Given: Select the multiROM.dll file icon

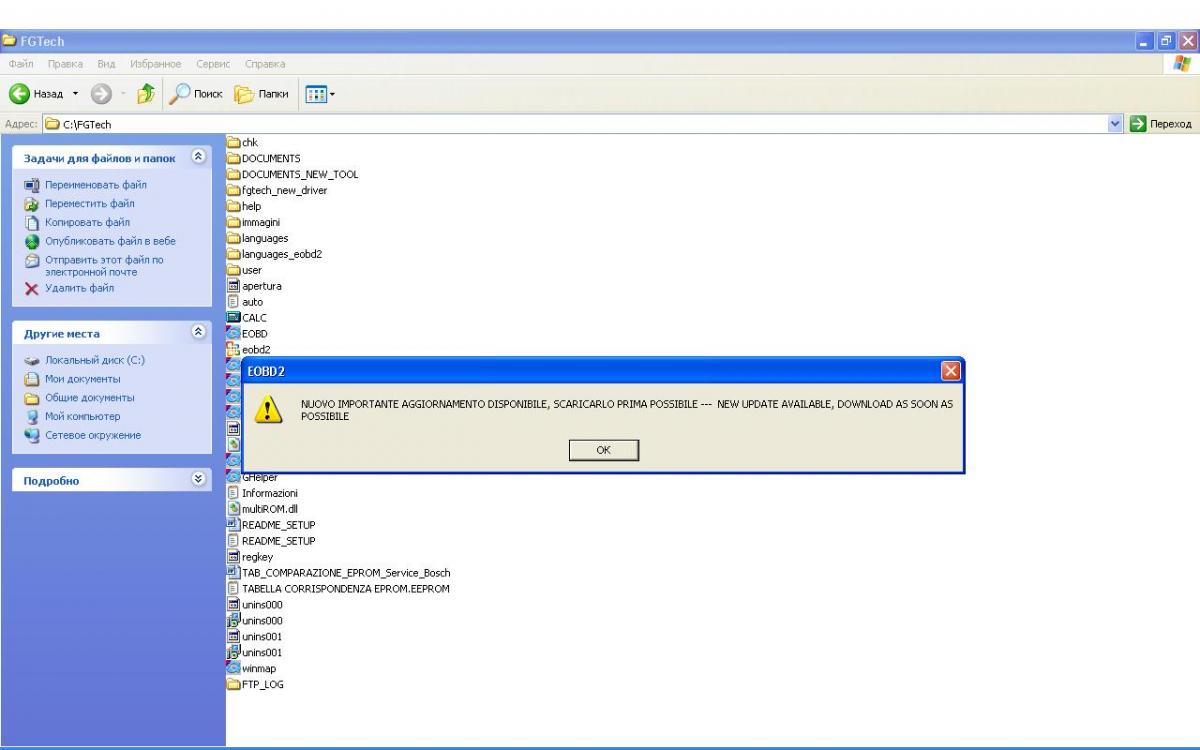Looking at the screenshot, I should coord(234,509).
